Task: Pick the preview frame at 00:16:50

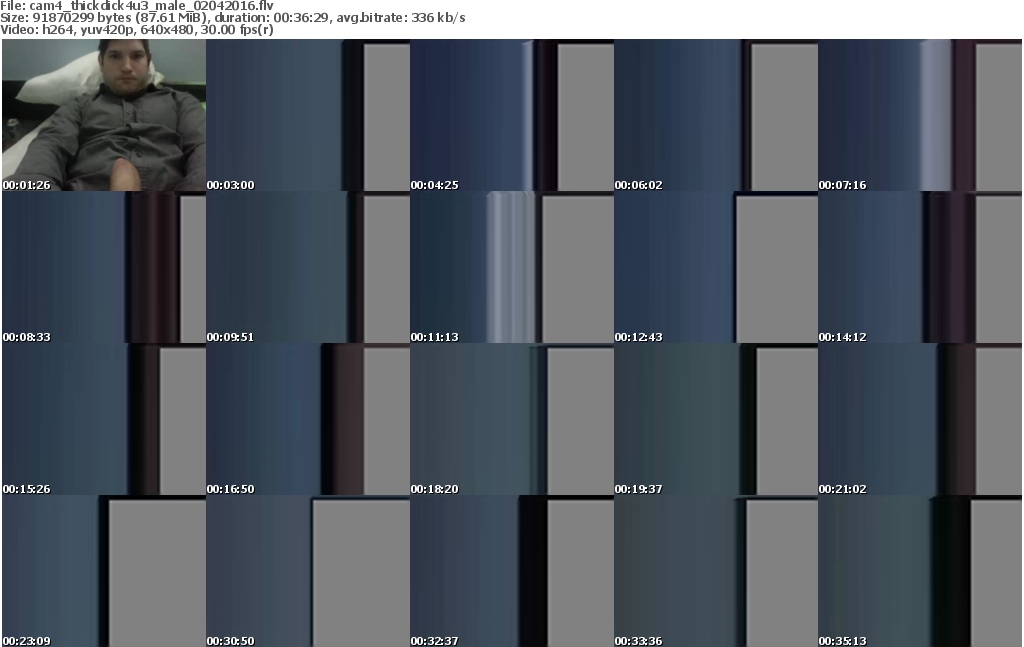Action: pos(308,419)
